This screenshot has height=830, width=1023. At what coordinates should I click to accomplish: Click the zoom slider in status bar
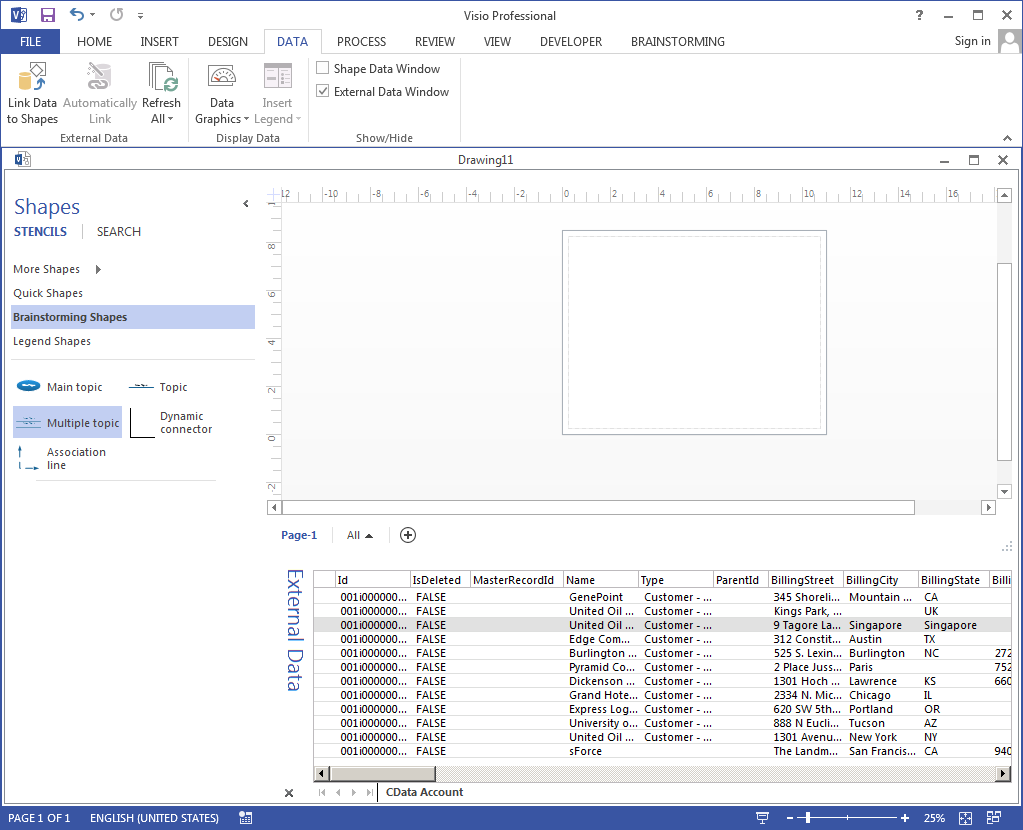808,818
